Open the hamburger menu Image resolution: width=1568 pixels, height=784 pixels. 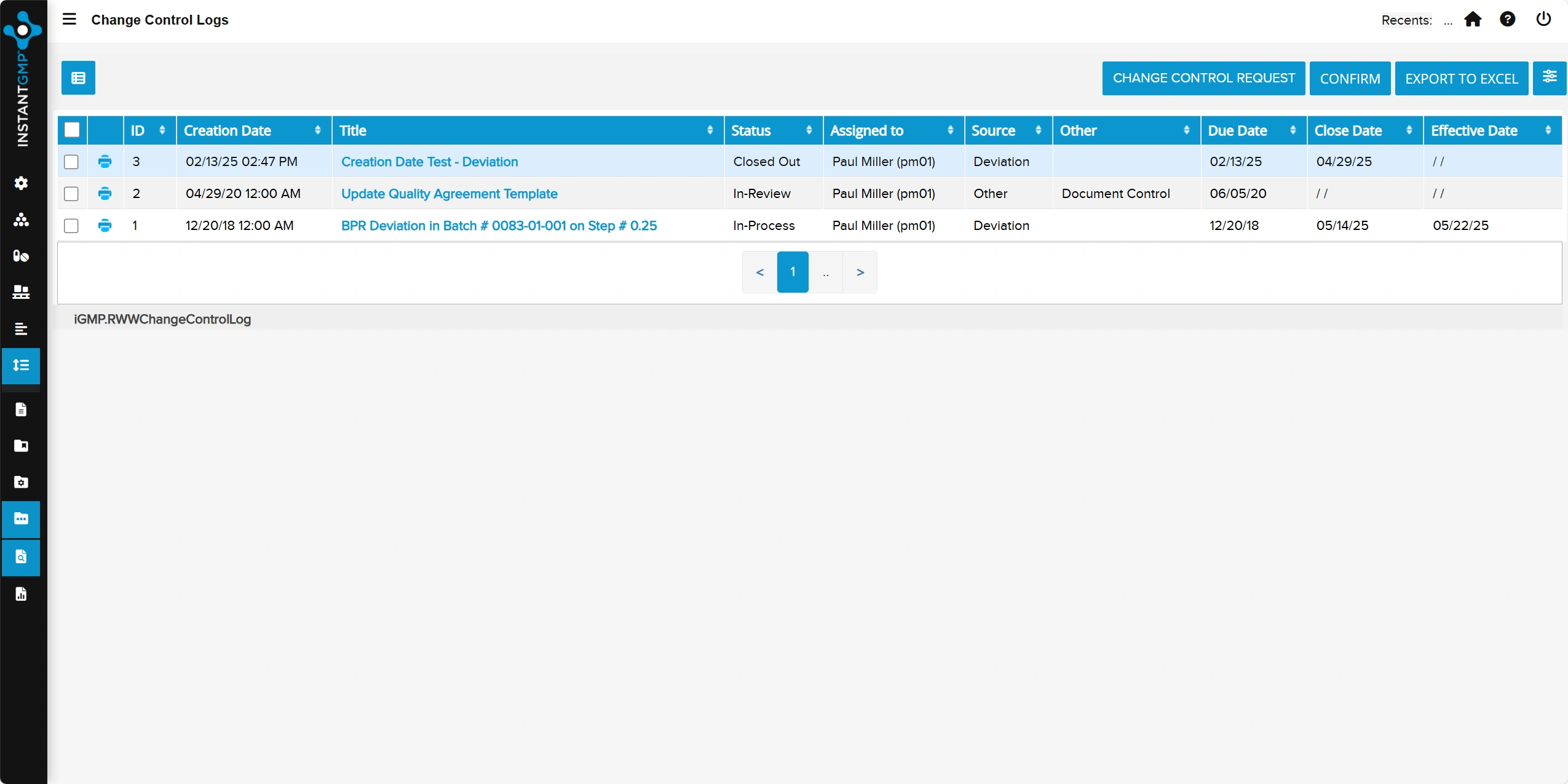tap(69, 19)
